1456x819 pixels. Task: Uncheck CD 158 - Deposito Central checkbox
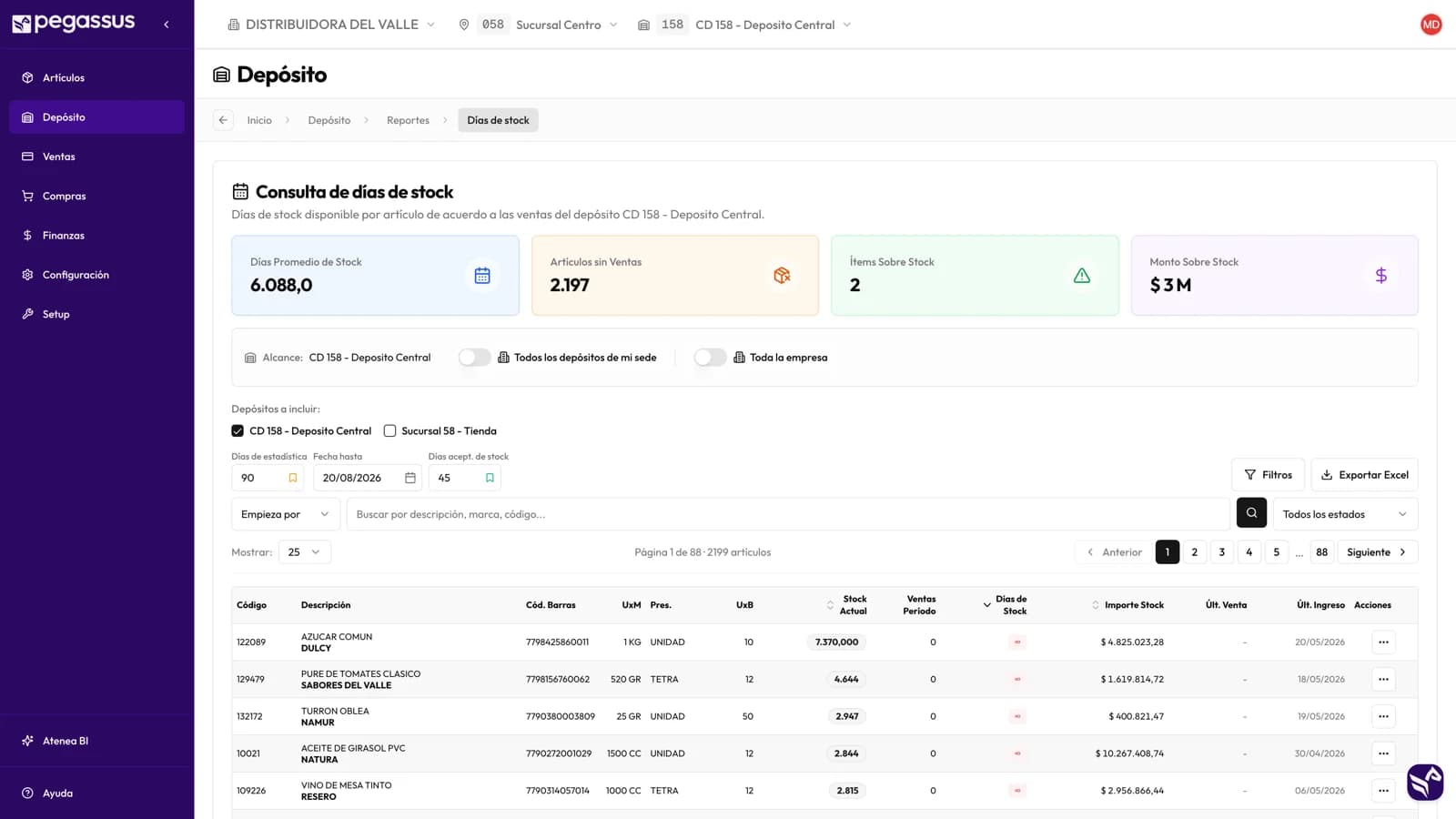point(238,431)
